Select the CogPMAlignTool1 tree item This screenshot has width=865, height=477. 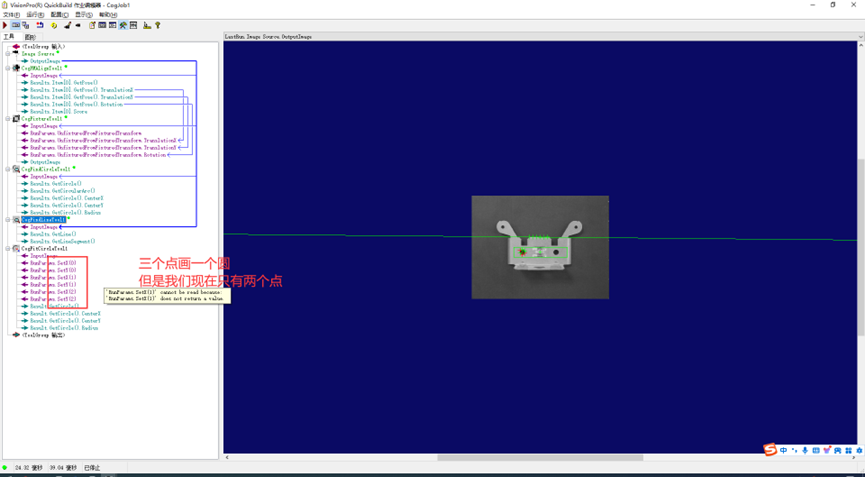pos(41,68)
